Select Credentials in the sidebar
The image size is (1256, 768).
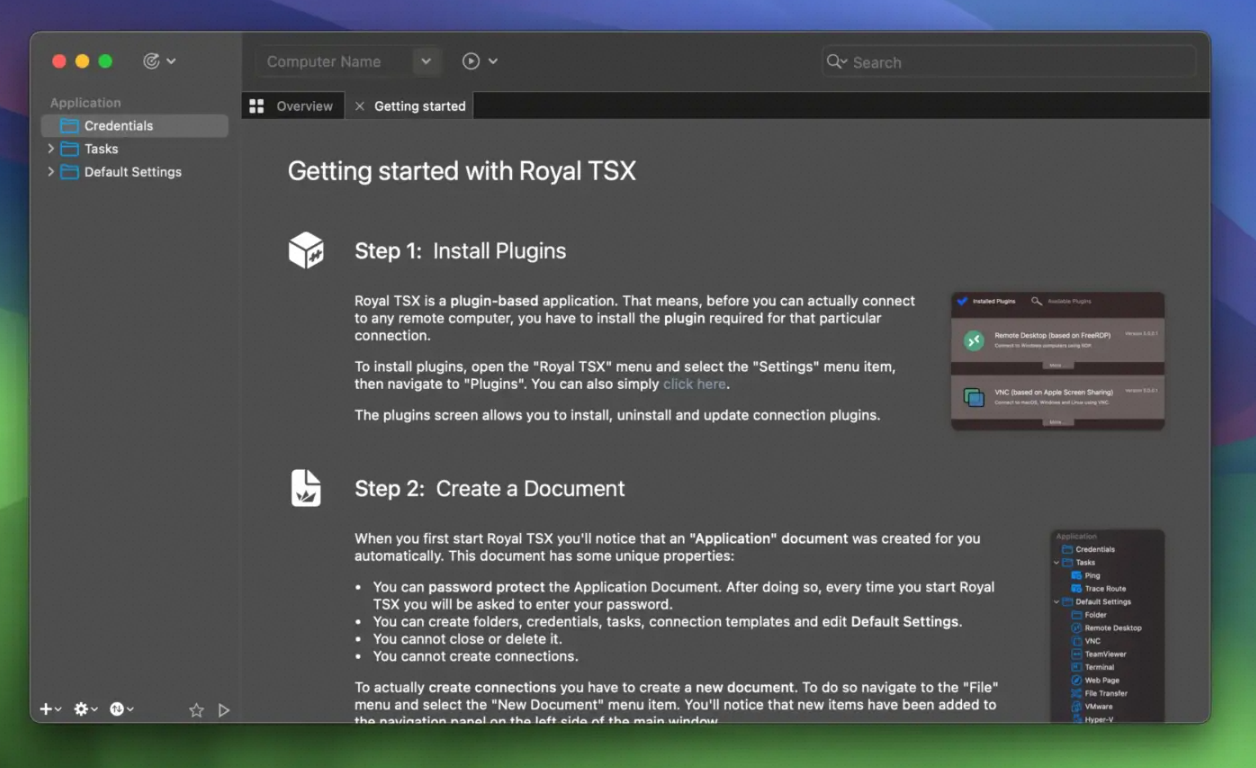click(134, 126)
